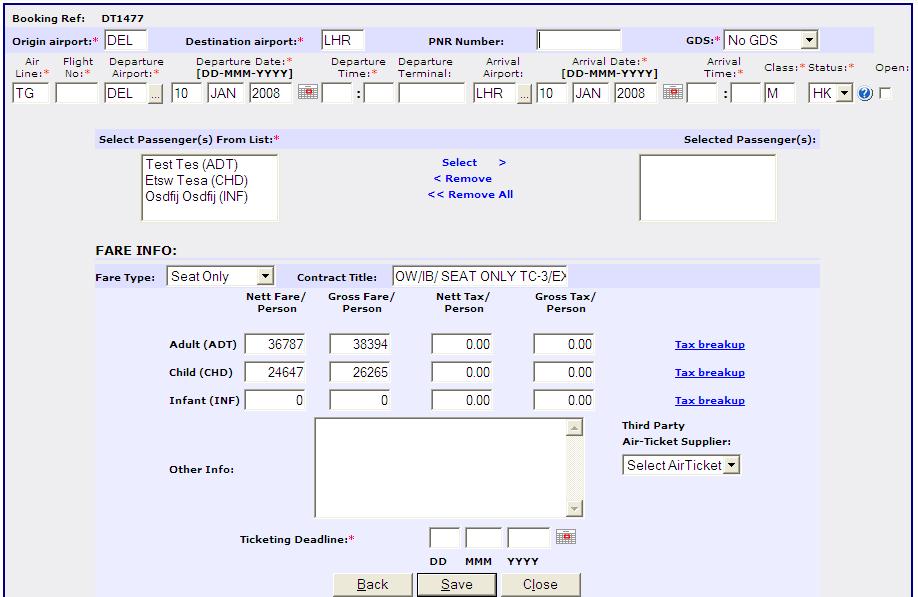Click the departure airport lookup button
Image resolution: width=918 pixels, height=597 pixels.
click(156, 94)
